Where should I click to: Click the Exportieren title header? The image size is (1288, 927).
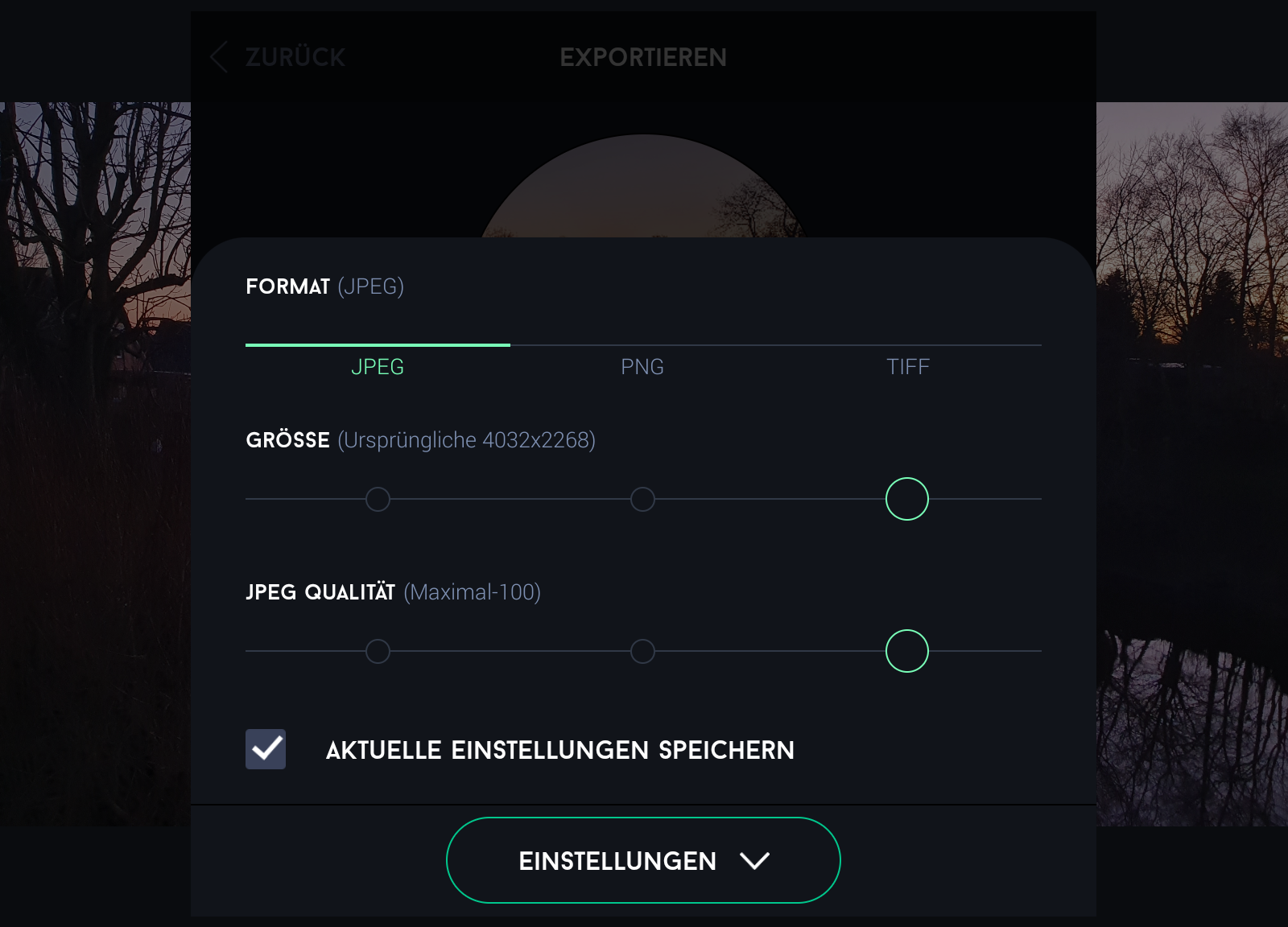[x=643, y=57]
